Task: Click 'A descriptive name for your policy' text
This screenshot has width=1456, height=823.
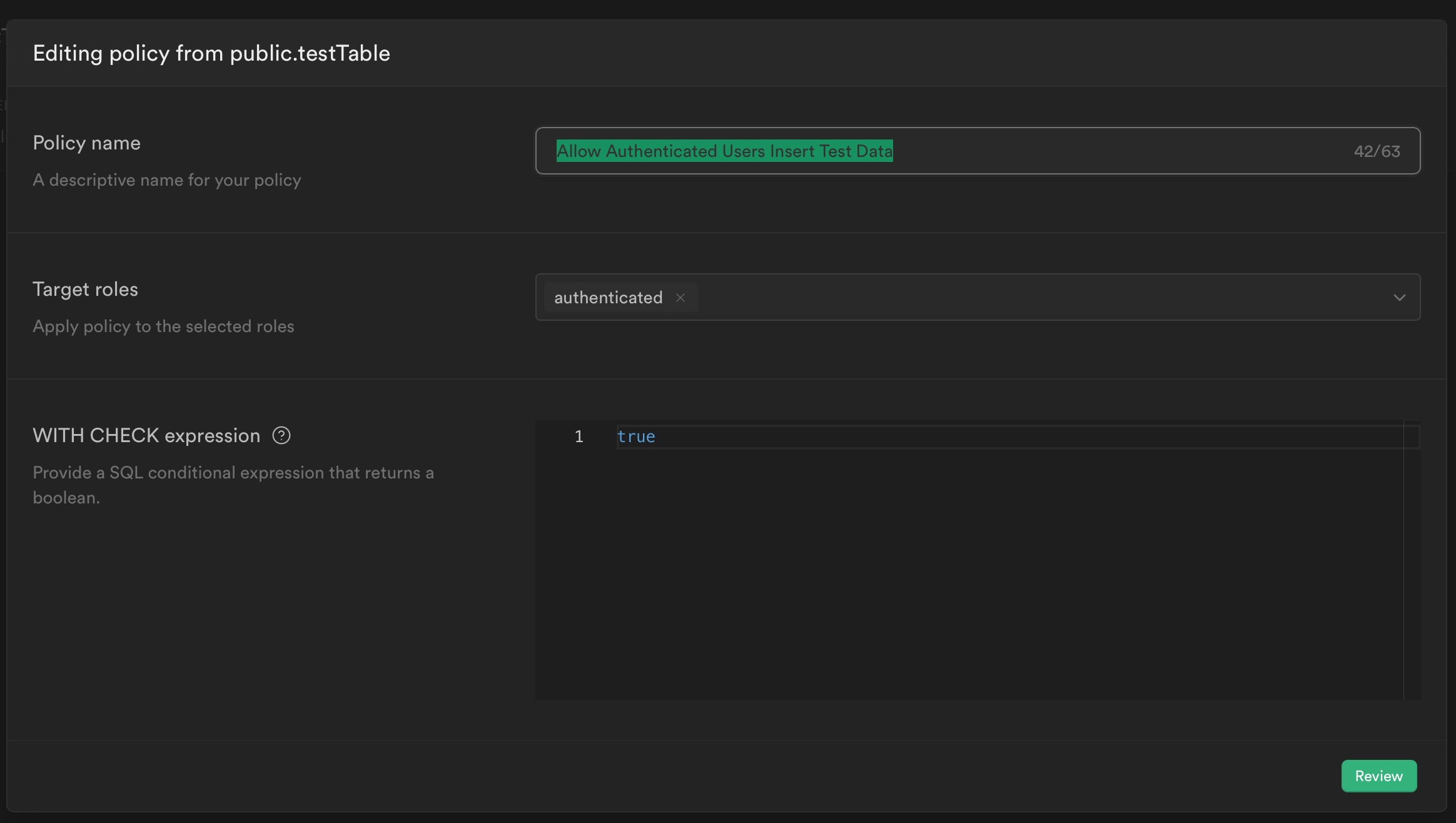Action: click(167, 180)
